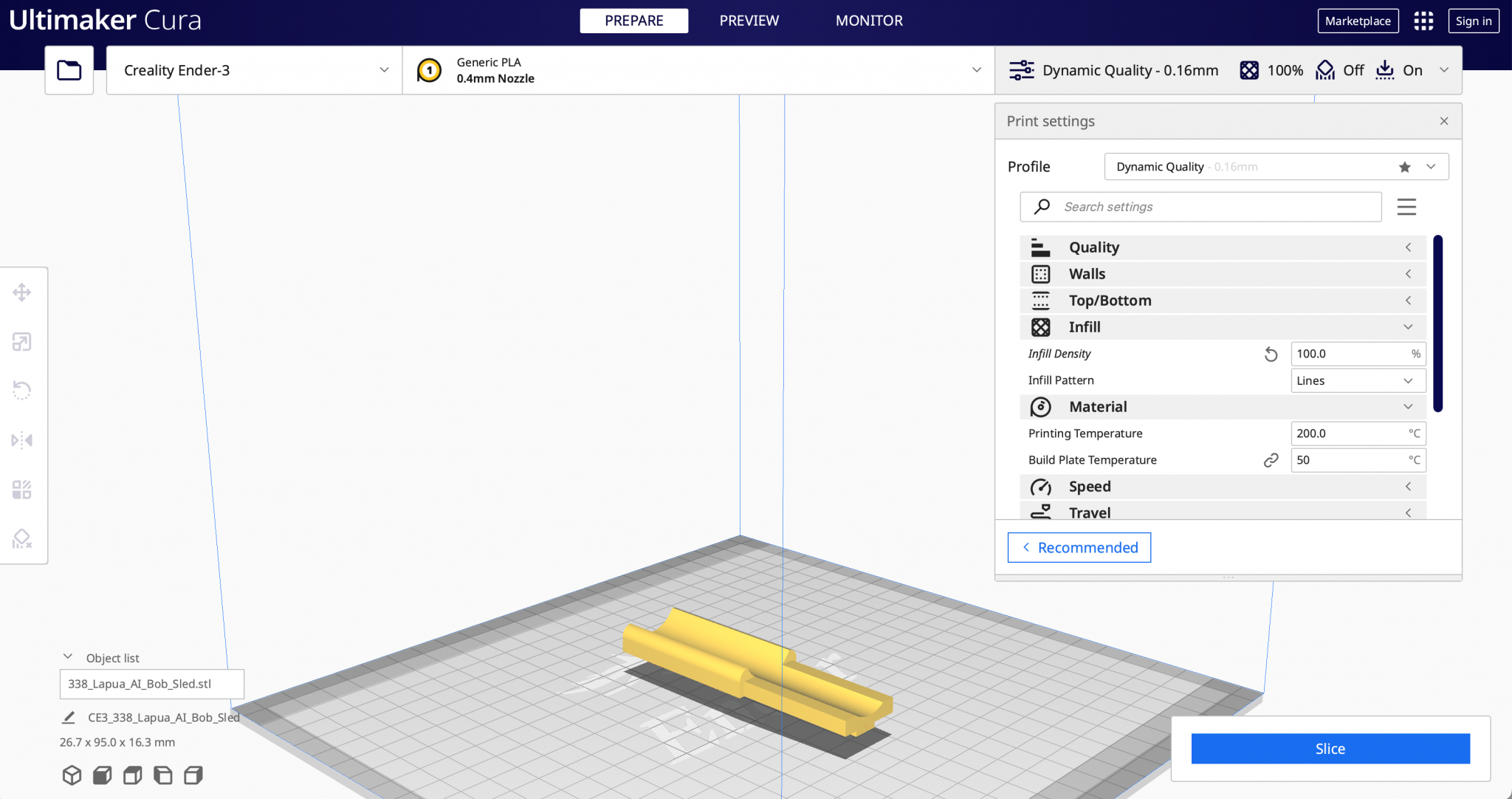Click the search magnifier icon
The height and width of the screenshot is (799, 1512).
(x=1042, y=207)
